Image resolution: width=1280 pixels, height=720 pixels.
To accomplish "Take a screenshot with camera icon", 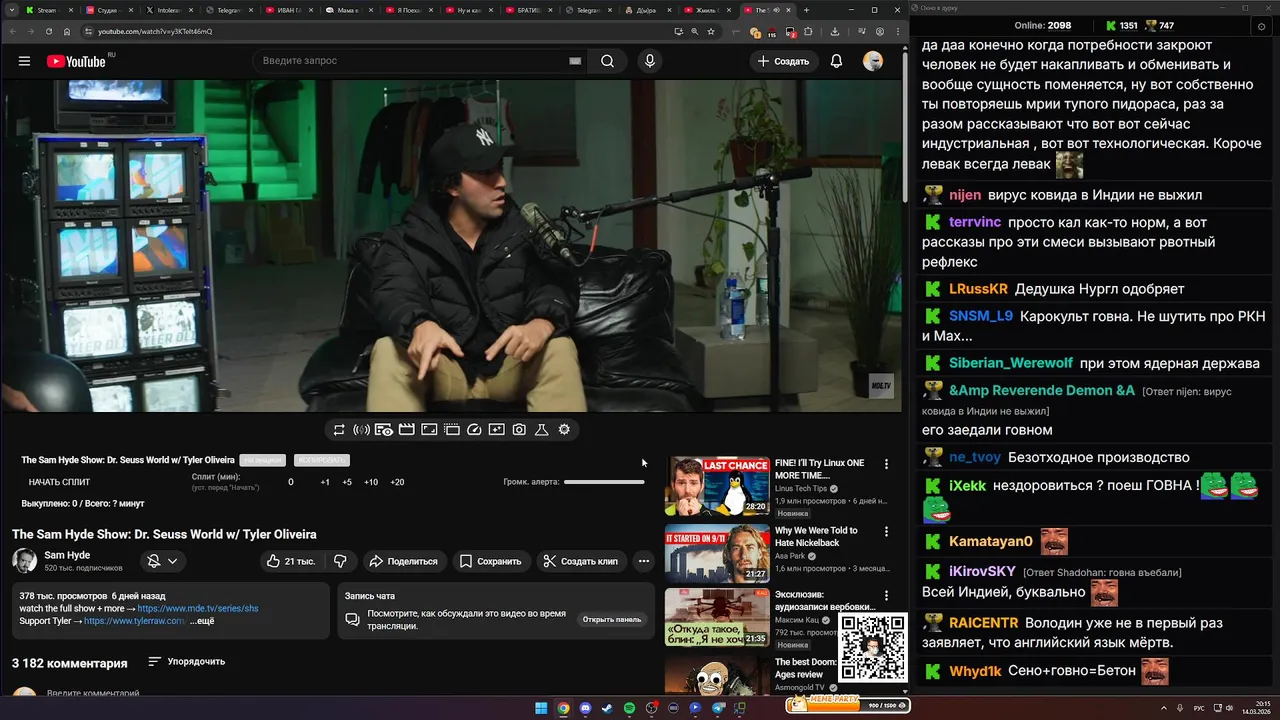I will (x=519, y=429).
